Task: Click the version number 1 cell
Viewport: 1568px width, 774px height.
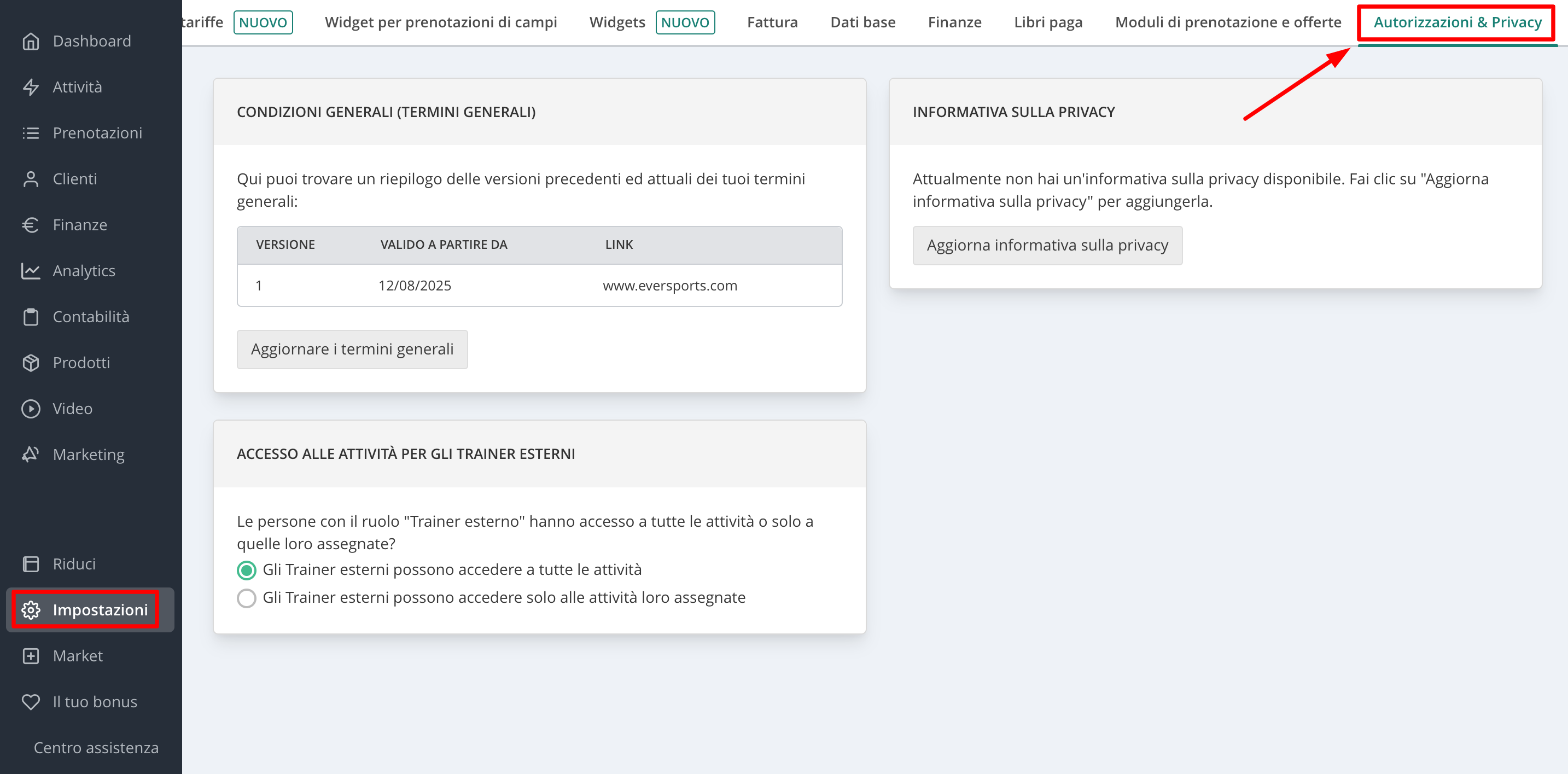Action: [x=259, y=286]
